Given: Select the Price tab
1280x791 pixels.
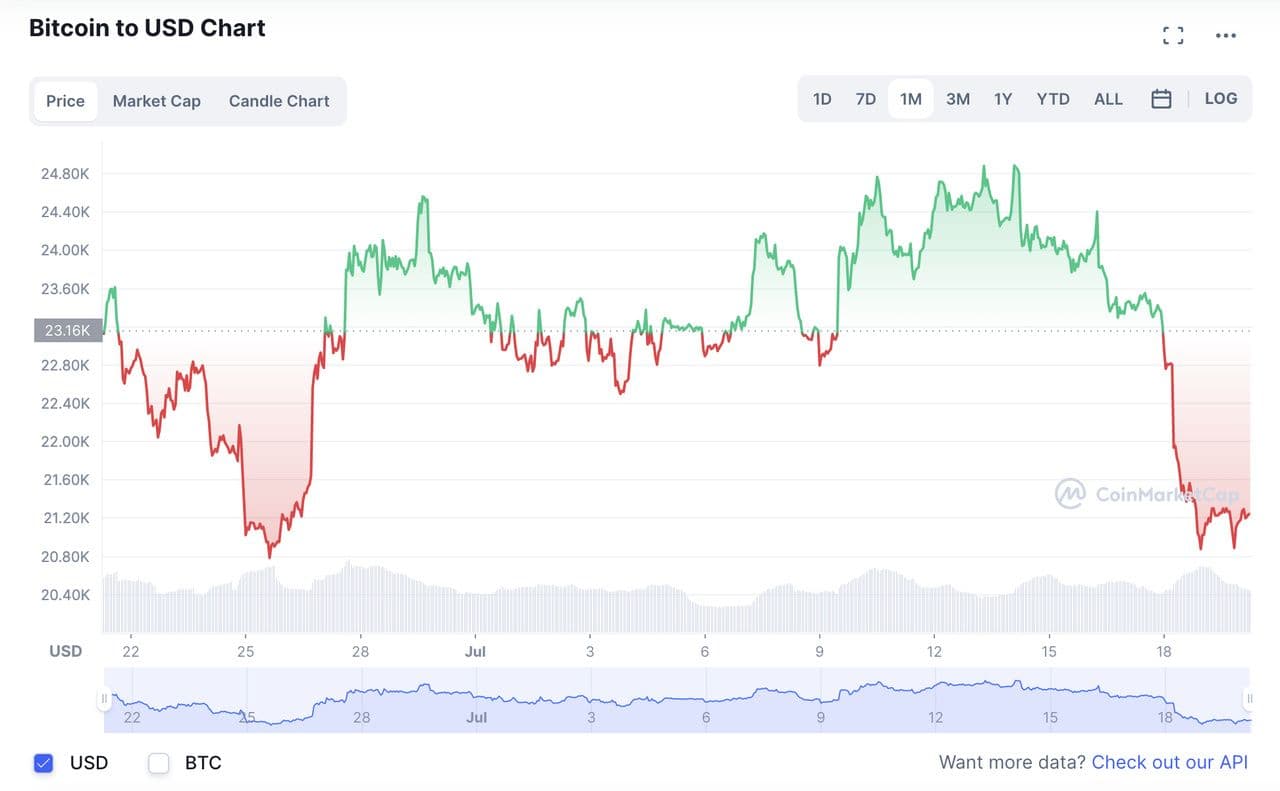Looking at the screenshot, I should (x=66, y=101).
